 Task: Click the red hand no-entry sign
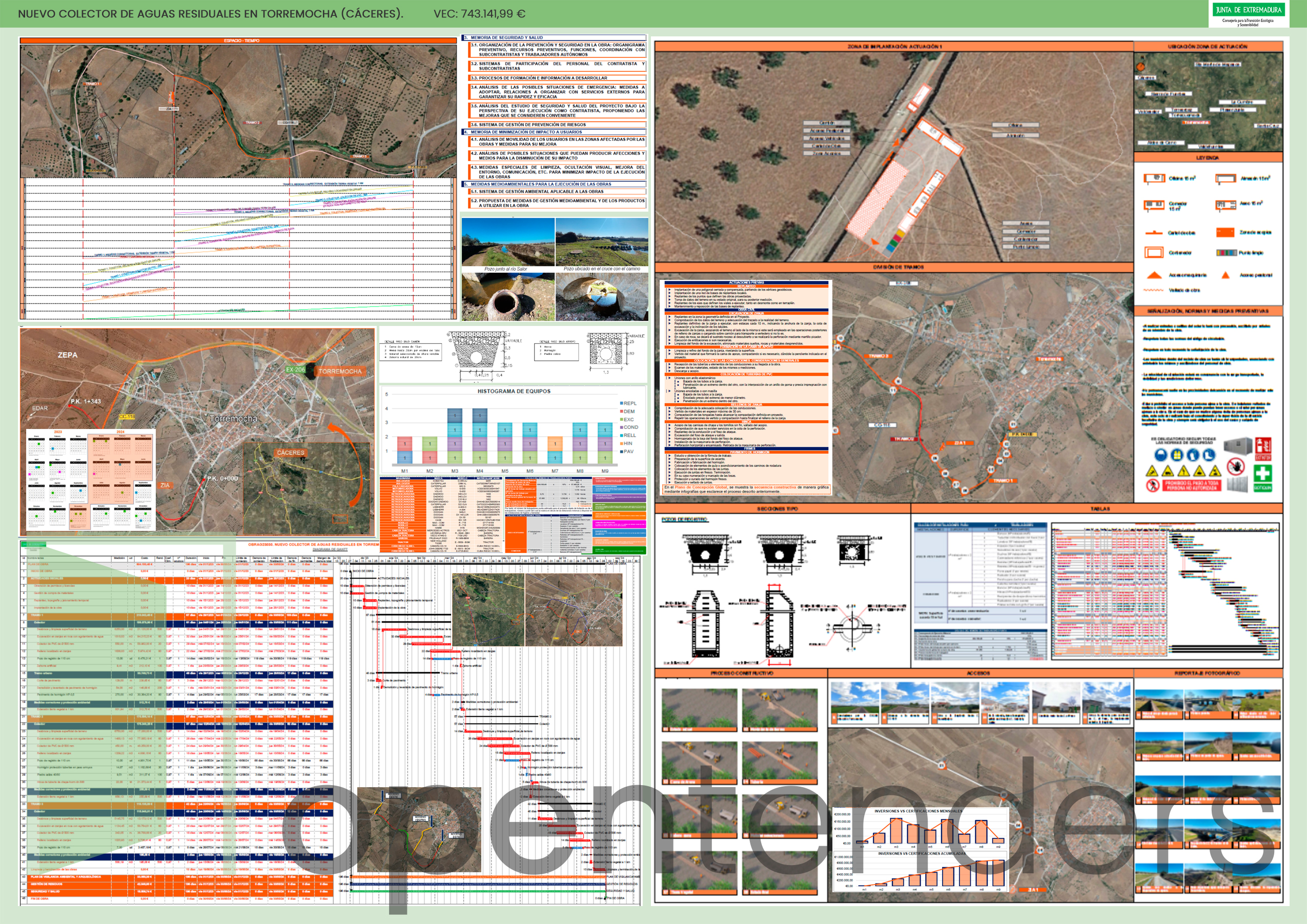click(1236, 467)
